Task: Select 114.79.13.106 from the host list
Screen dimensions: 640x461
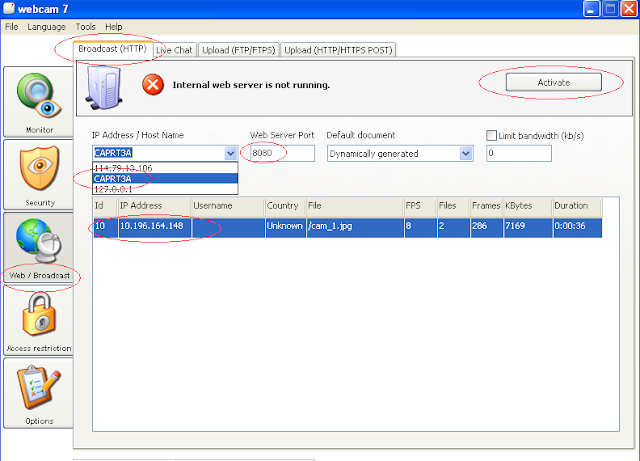Action: pyautogui.click(x=165, y=168)
